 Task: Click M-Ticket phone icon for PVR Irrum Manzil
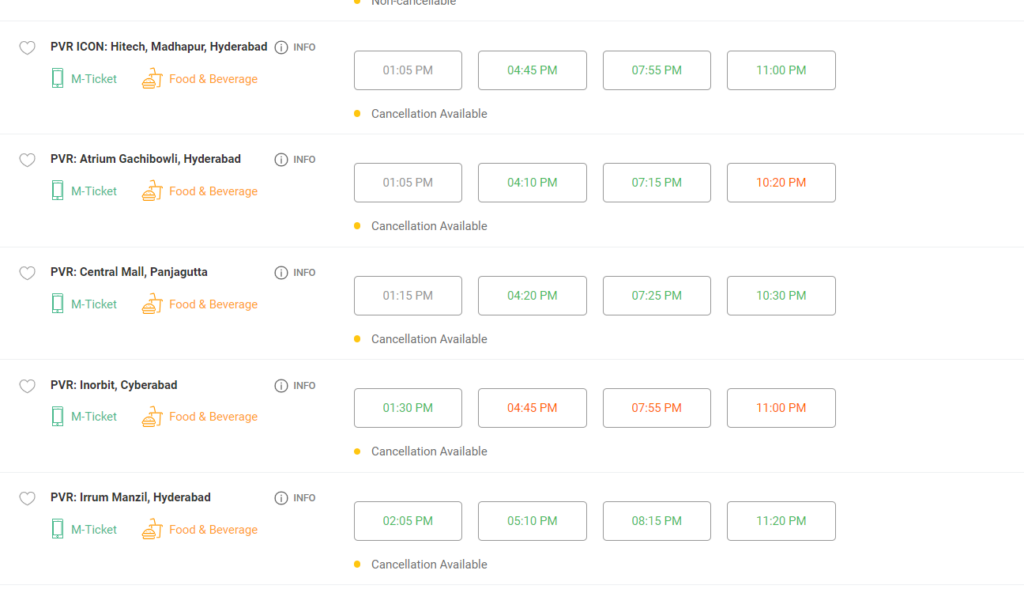click(x=57, y=529)
